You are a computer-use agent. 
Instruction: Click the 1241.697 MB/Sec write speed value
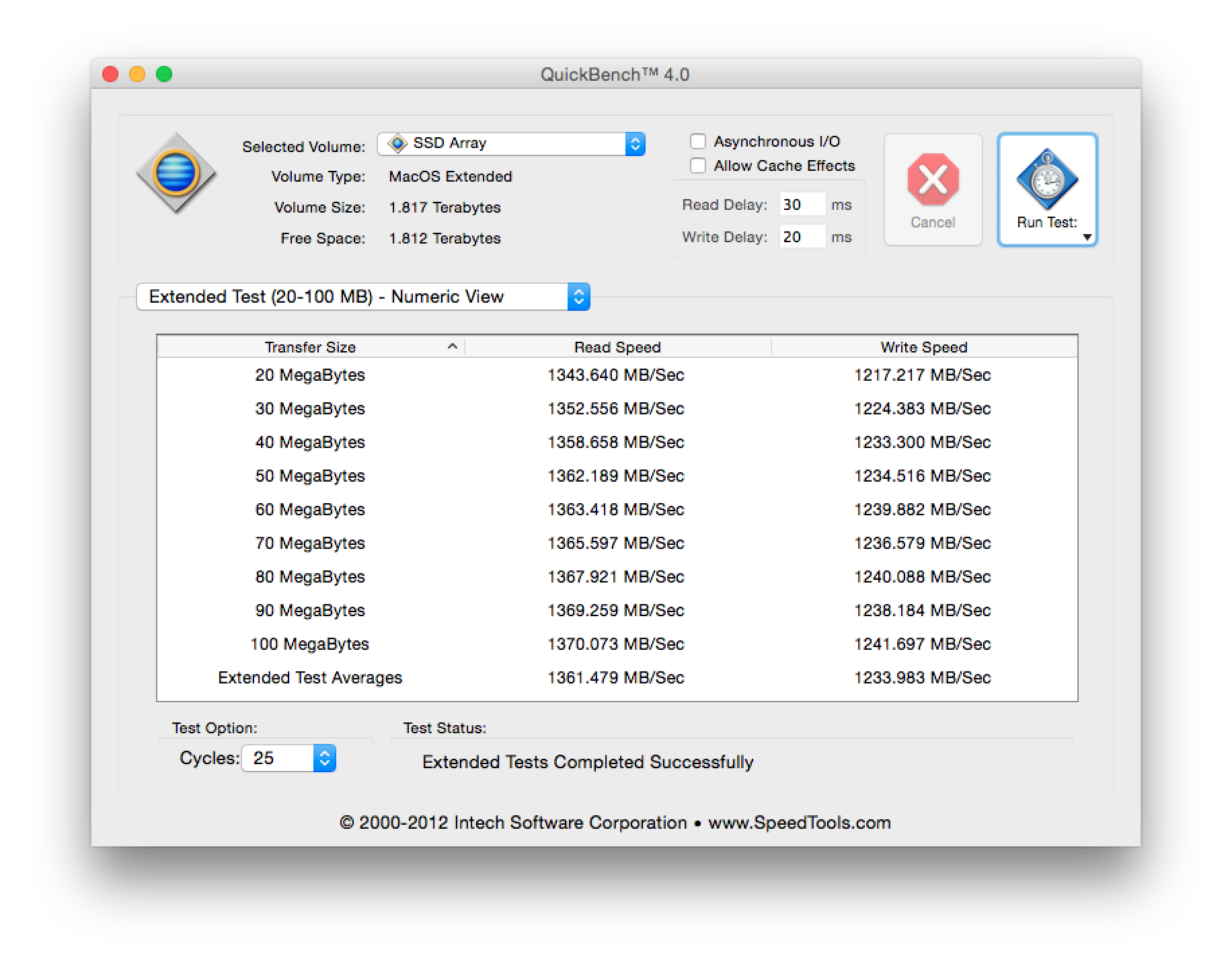[x=923, y=644]
